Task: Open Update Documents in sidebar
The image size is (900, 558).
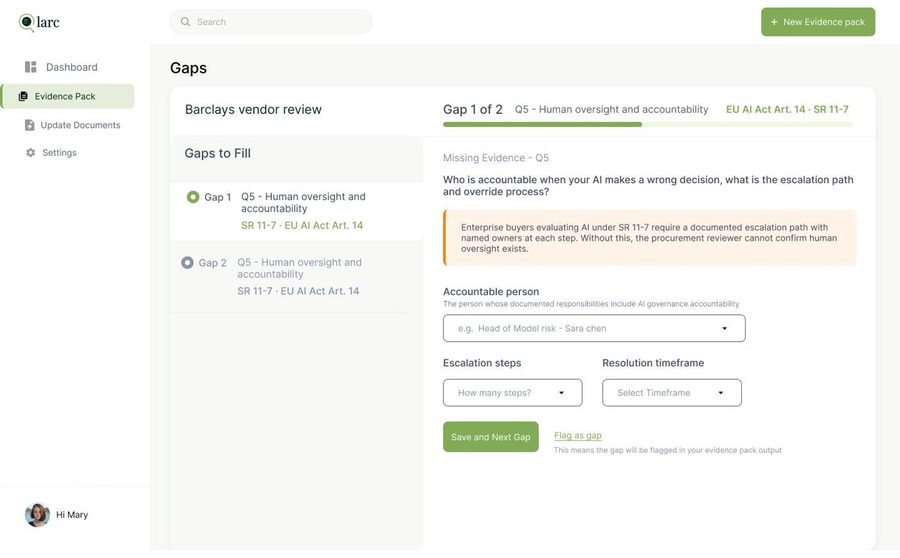Action: 72,125
